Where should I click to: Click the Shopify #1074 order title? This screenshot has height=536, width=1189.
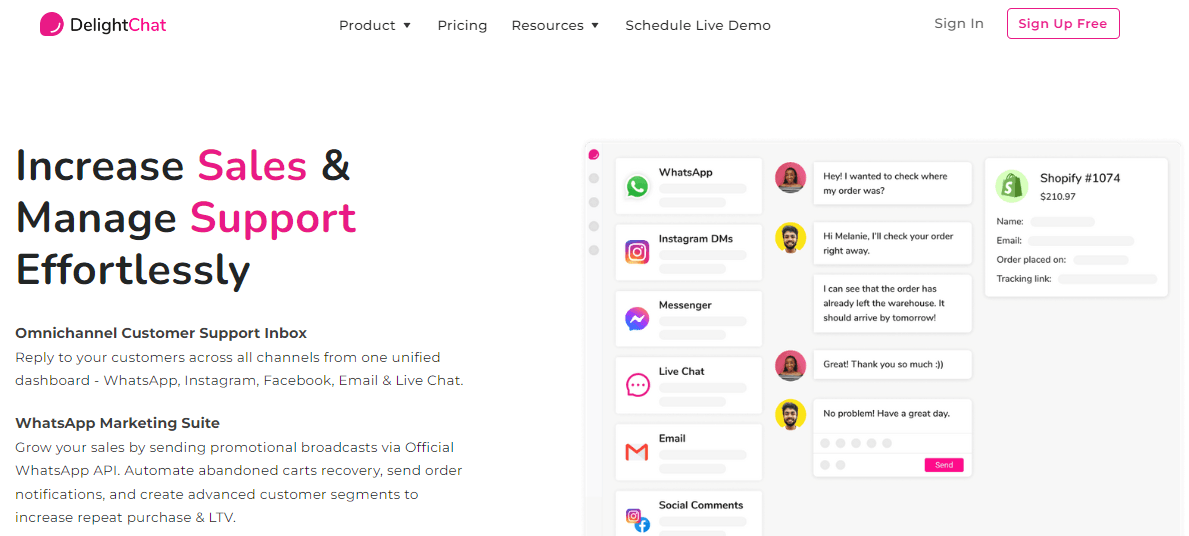click(x=1080, y=178)
